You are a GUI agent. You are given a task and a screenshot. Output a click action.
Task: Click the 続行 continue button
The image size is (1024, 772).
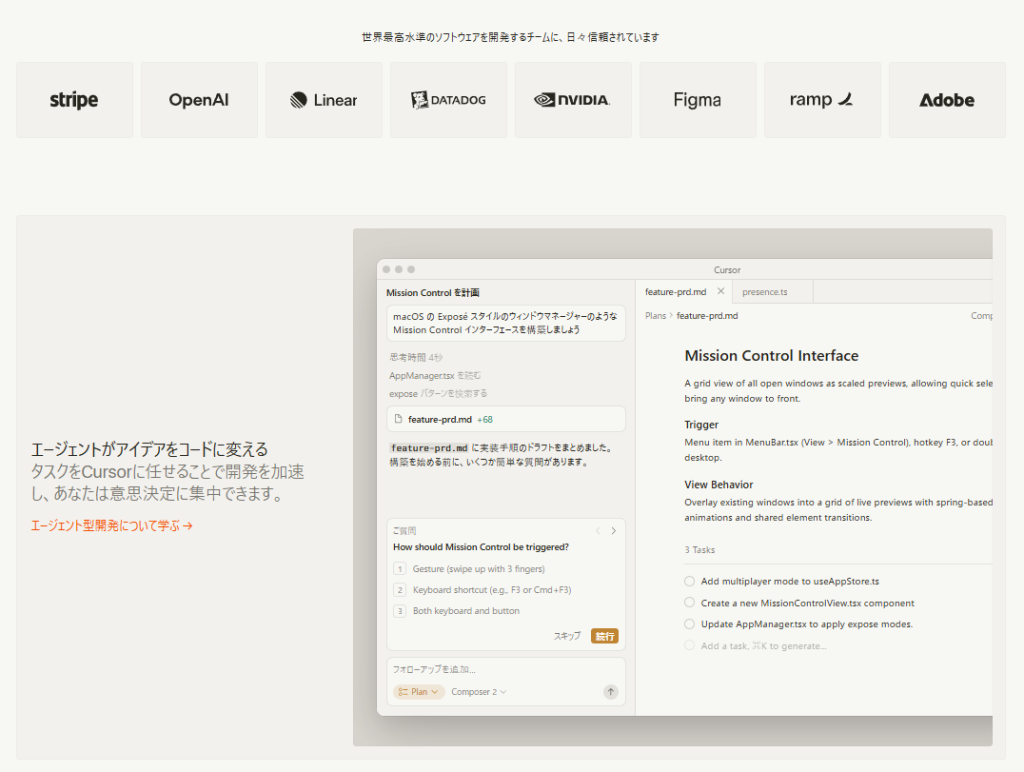[605, 636]
